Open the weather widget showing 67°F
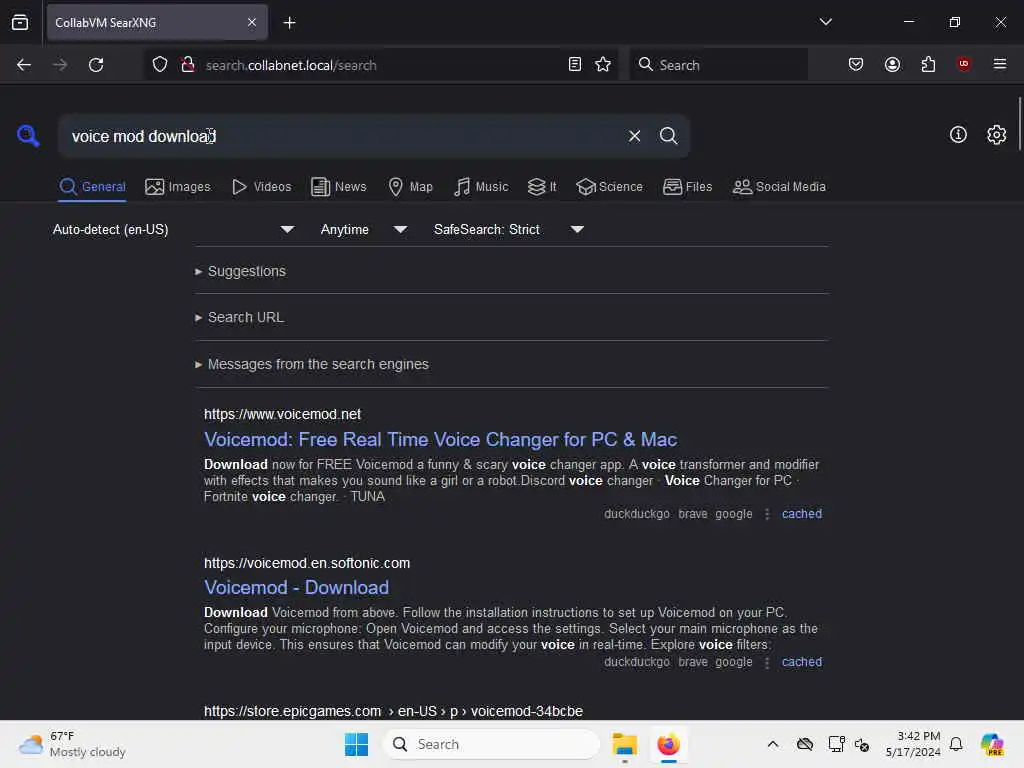1024x768 pixels. (x=72, y=744)
